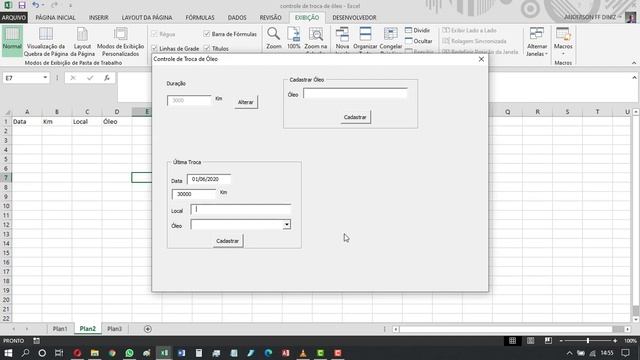Click the Local input field
This screenshot has height=360, width=640.
240,210
